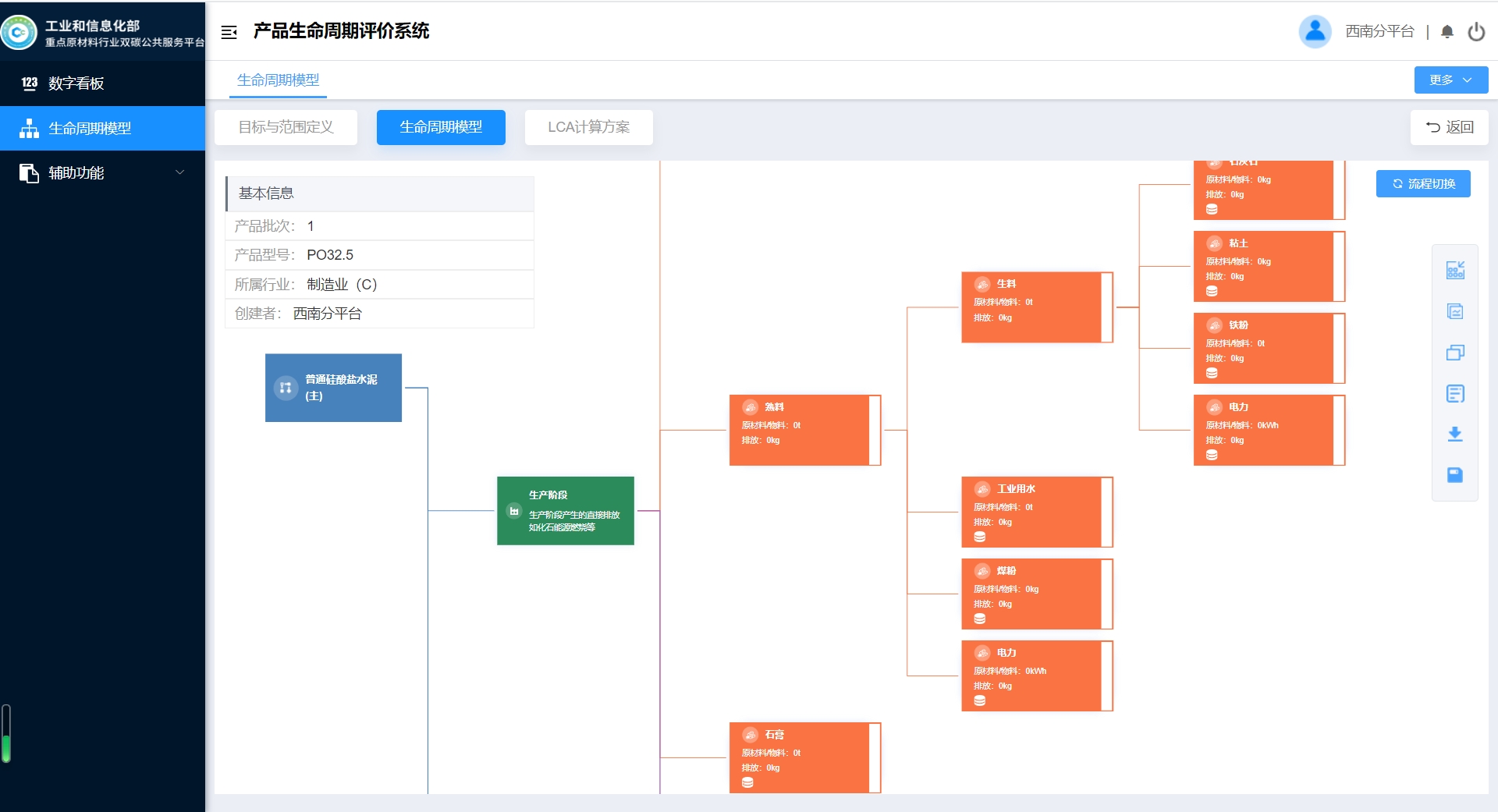Click the chart report icon in right toolbar
This screenshot has width=1498, height=812.
point(1455,311)
